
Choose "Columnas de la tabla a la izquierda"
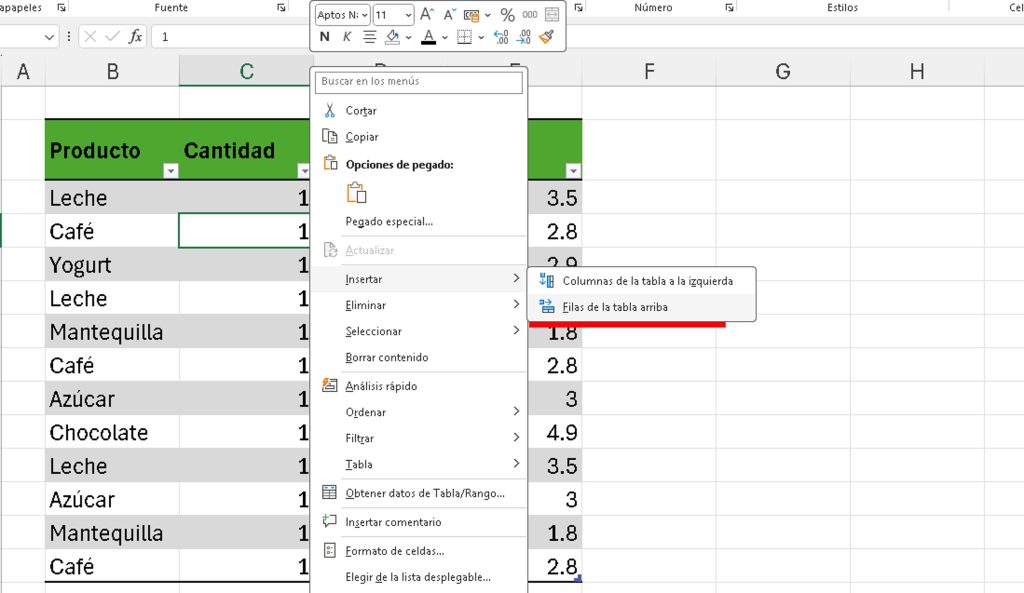coord(647,281)
